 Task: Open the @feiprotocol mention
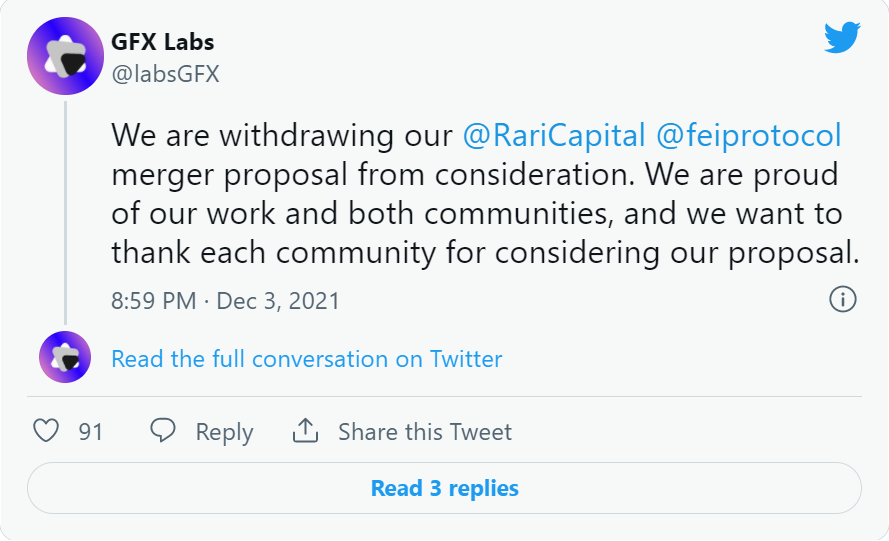pyautogui.click(x=748, y=136)
